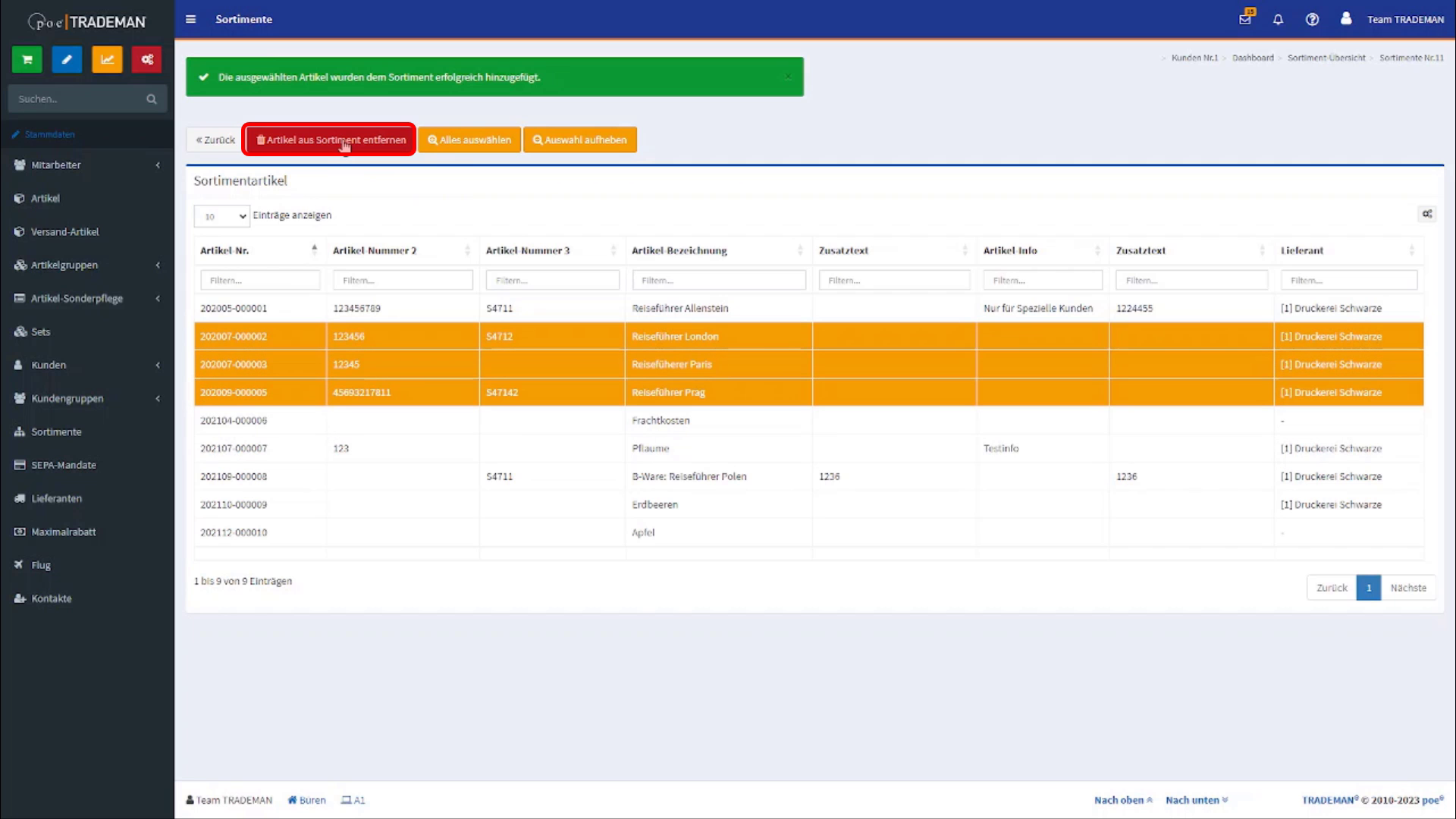Click Artikel aus Sortiment entfernen
This screenshot has height=819, width=1456.
point(331,140)
